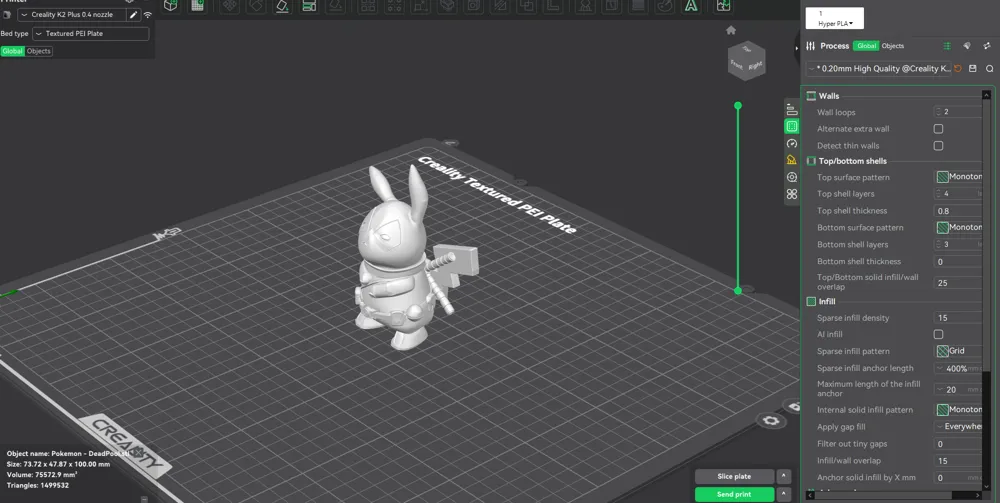The width and height of the screenshot is (1000, 503).
Task: Click the Wi-Fi printer connection icon
Action: coord(147,15)
